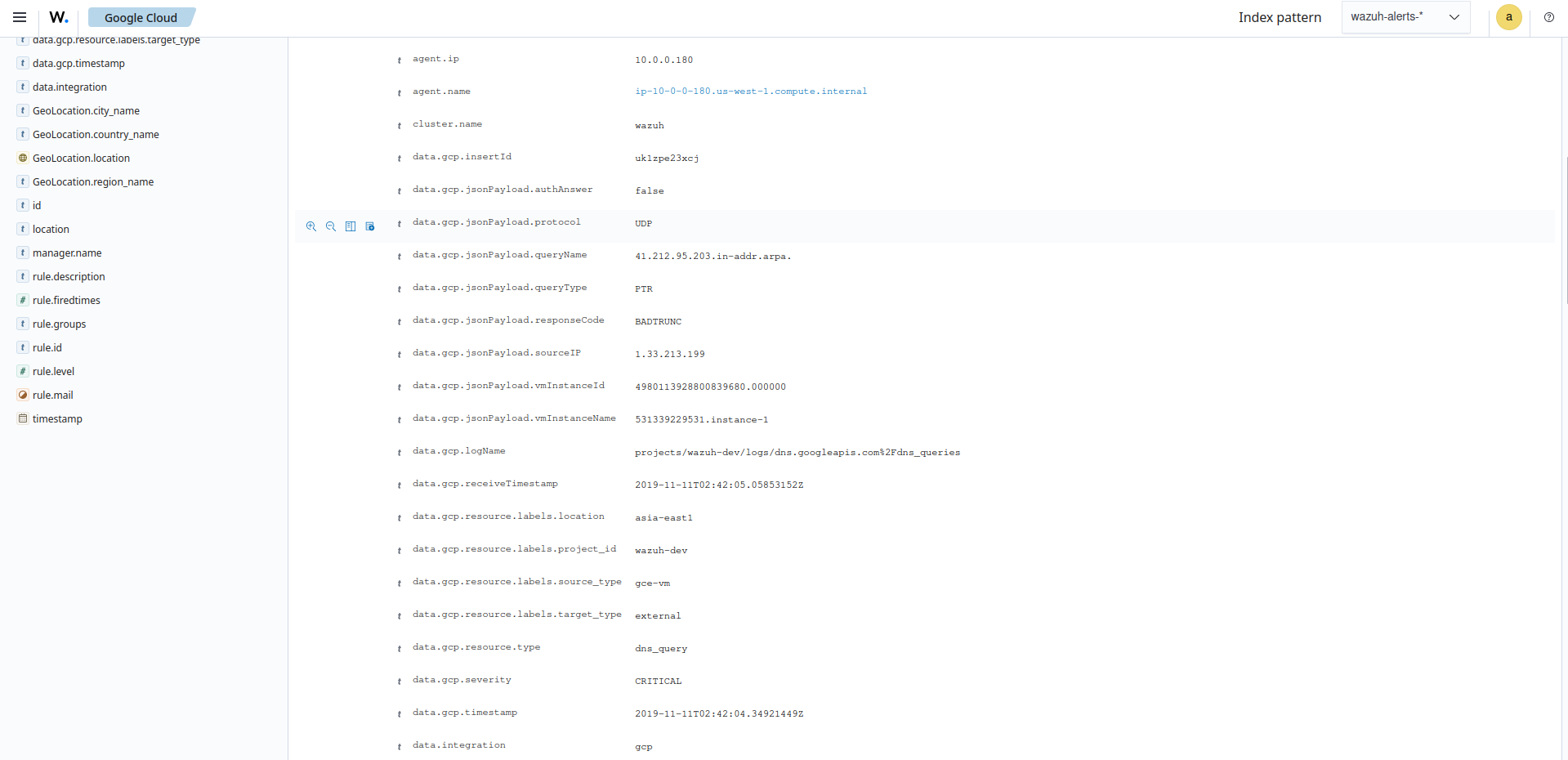Click the globe icon beside GeoLocation.location

click(21, 158)
